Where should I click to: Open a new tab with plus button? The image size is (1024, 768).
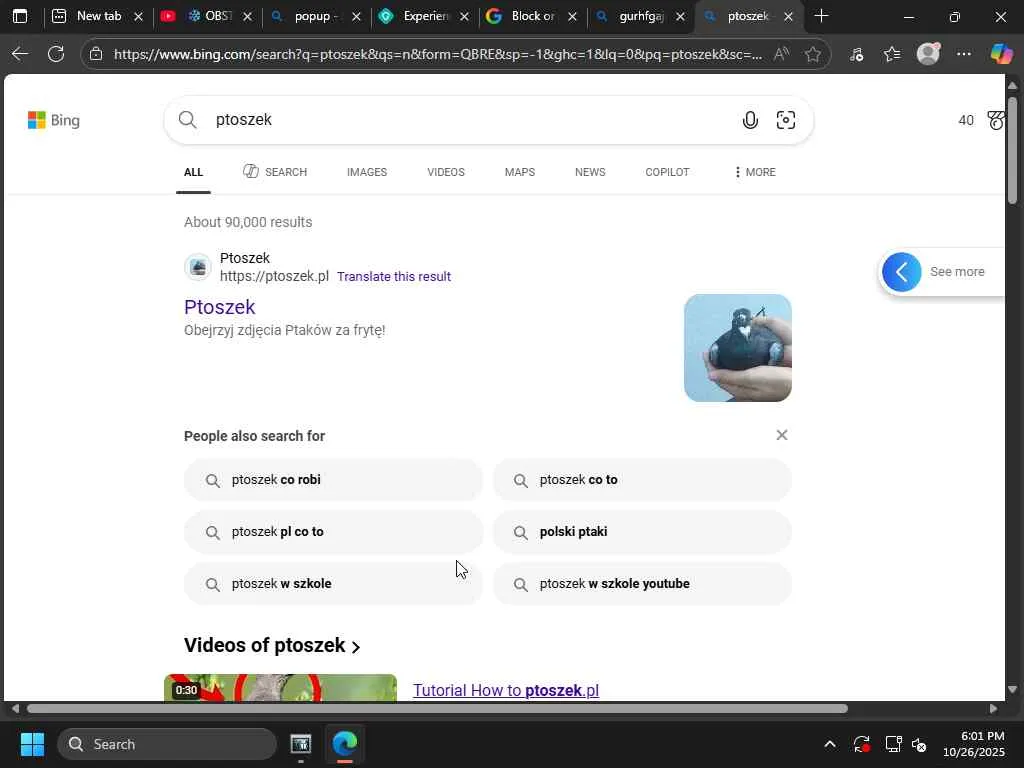[822, 16]
